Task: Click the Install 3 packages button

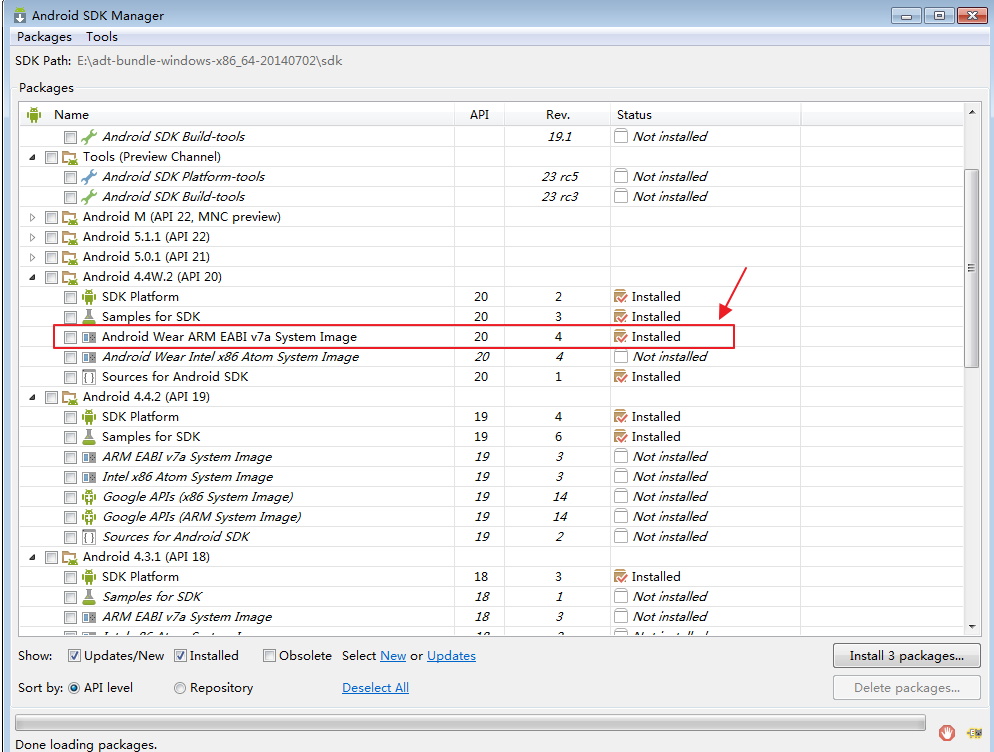Action: (907, 656)
